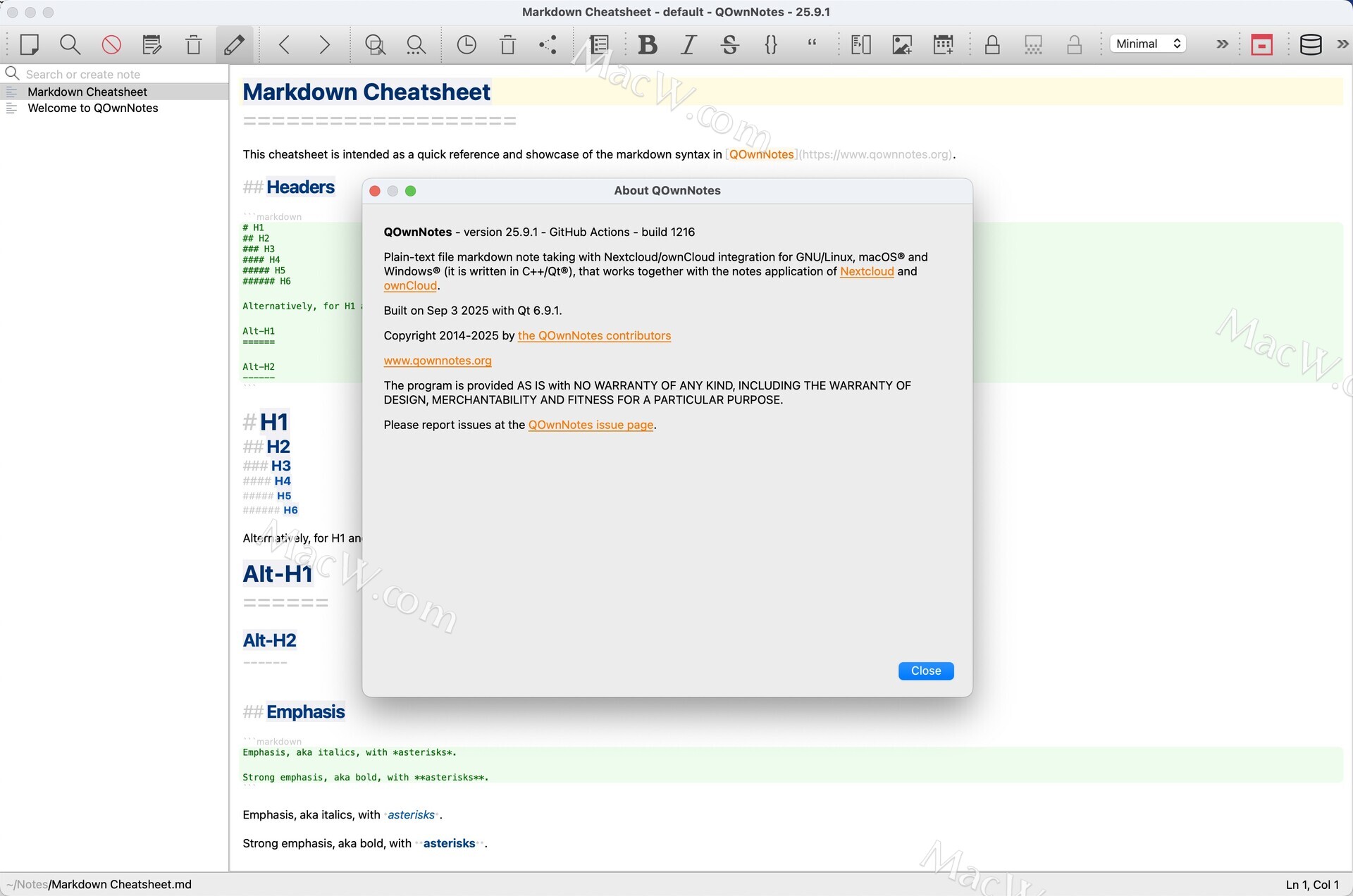1353x896 pixels.
Task: Click the Markdown Cheatsheet heading in the editor
Action: 366,92
